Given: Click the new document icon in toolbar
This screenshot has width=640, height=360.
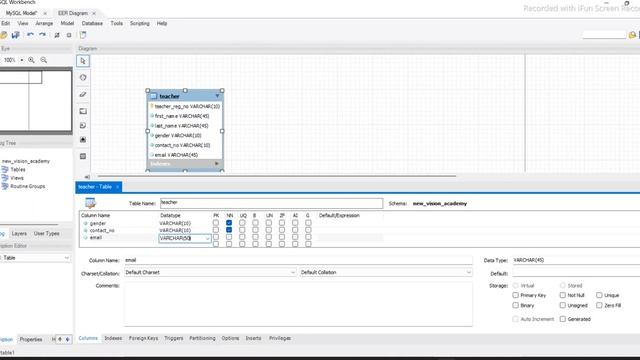Looking at the screenshot, I should pos(83,35).
